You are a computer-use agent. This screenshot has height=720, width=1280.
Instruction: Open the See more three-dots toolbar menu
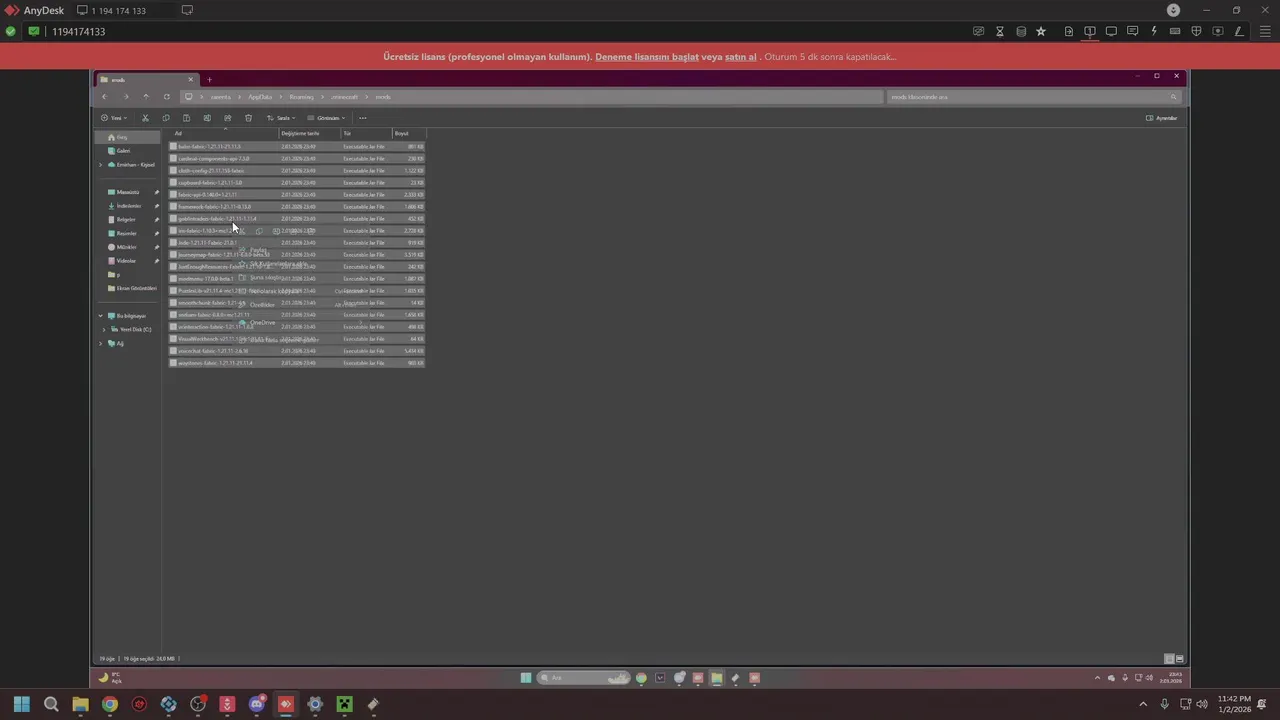pyautogui.click(x=362, y=118)
